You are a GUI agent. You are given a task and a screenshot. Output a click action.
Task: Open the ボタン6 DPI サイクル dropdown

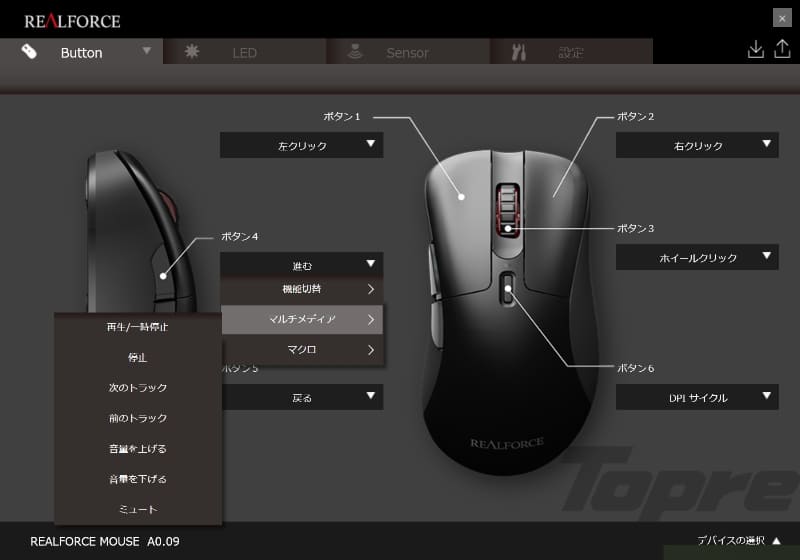coord(697,397)
